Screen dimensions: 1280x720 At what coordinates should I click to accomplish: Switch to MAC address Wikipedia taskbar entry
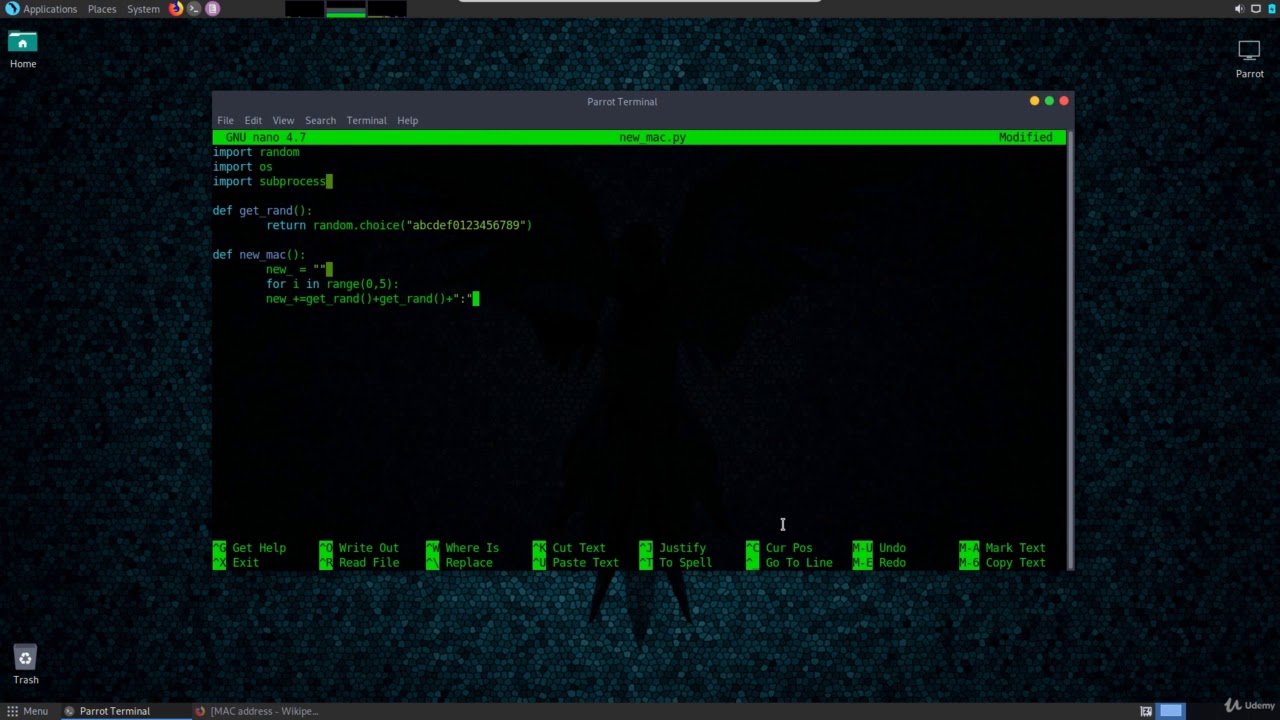pyautogui.click(x=257, y=711)
